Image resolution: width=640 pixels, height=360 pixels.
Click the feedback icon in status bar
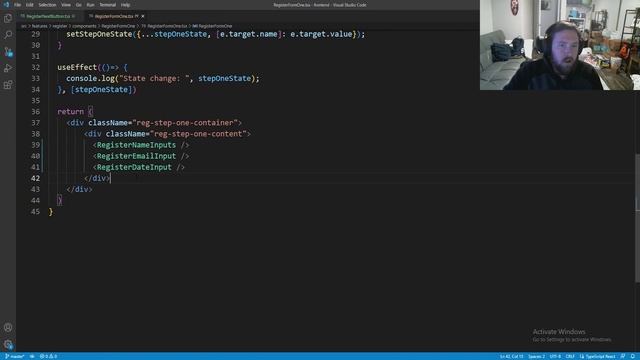[x=623, y=356]
